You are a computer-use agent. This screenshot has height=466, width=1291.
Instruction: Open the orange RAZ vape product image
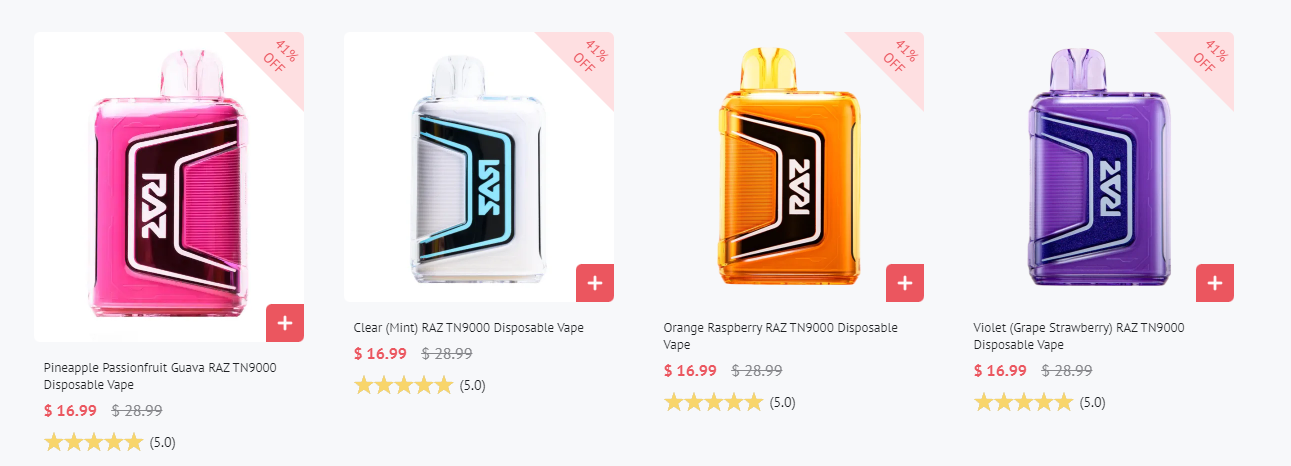[x=789, y=167]
